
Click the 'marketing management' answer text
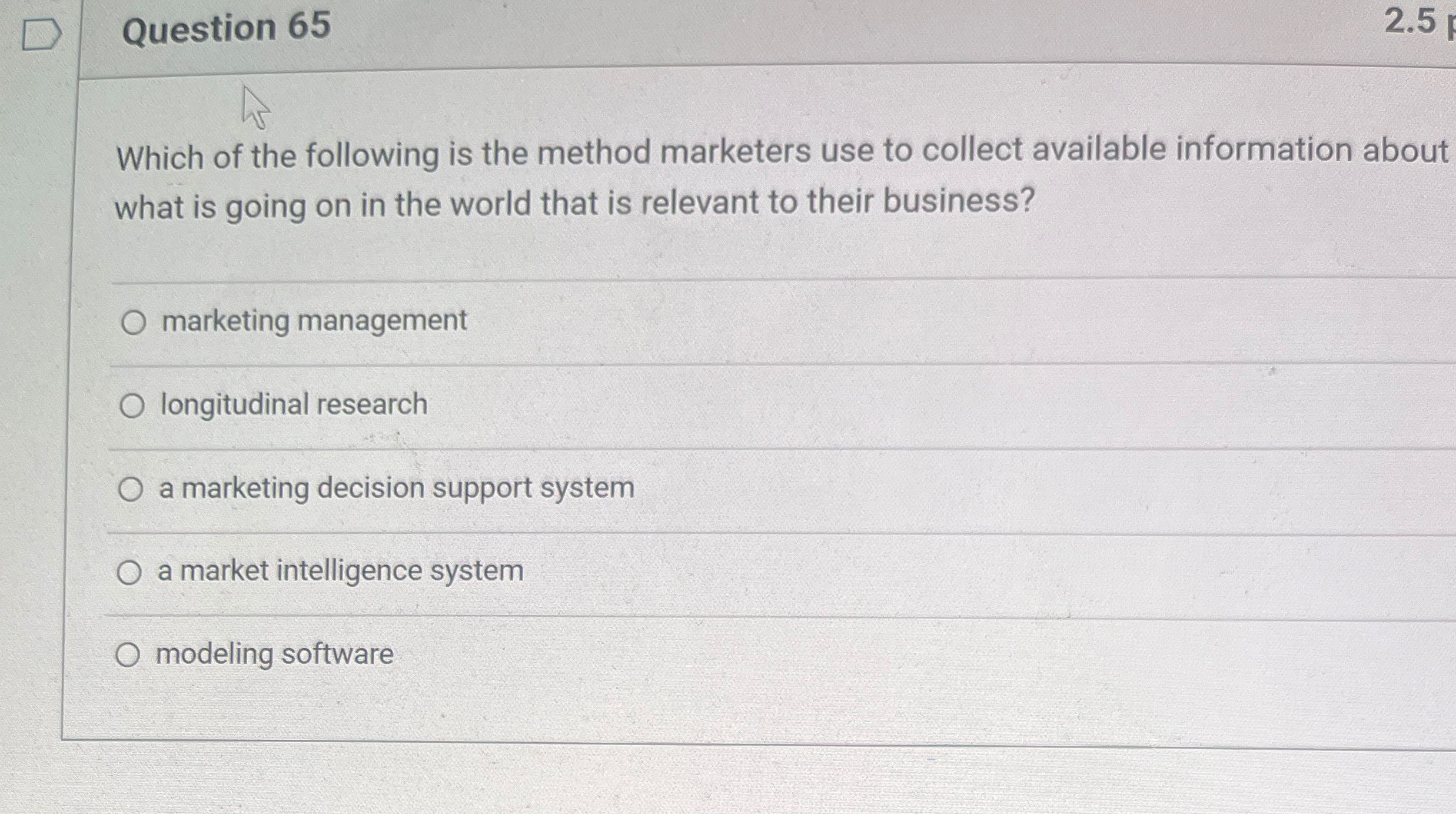[314, 321]
